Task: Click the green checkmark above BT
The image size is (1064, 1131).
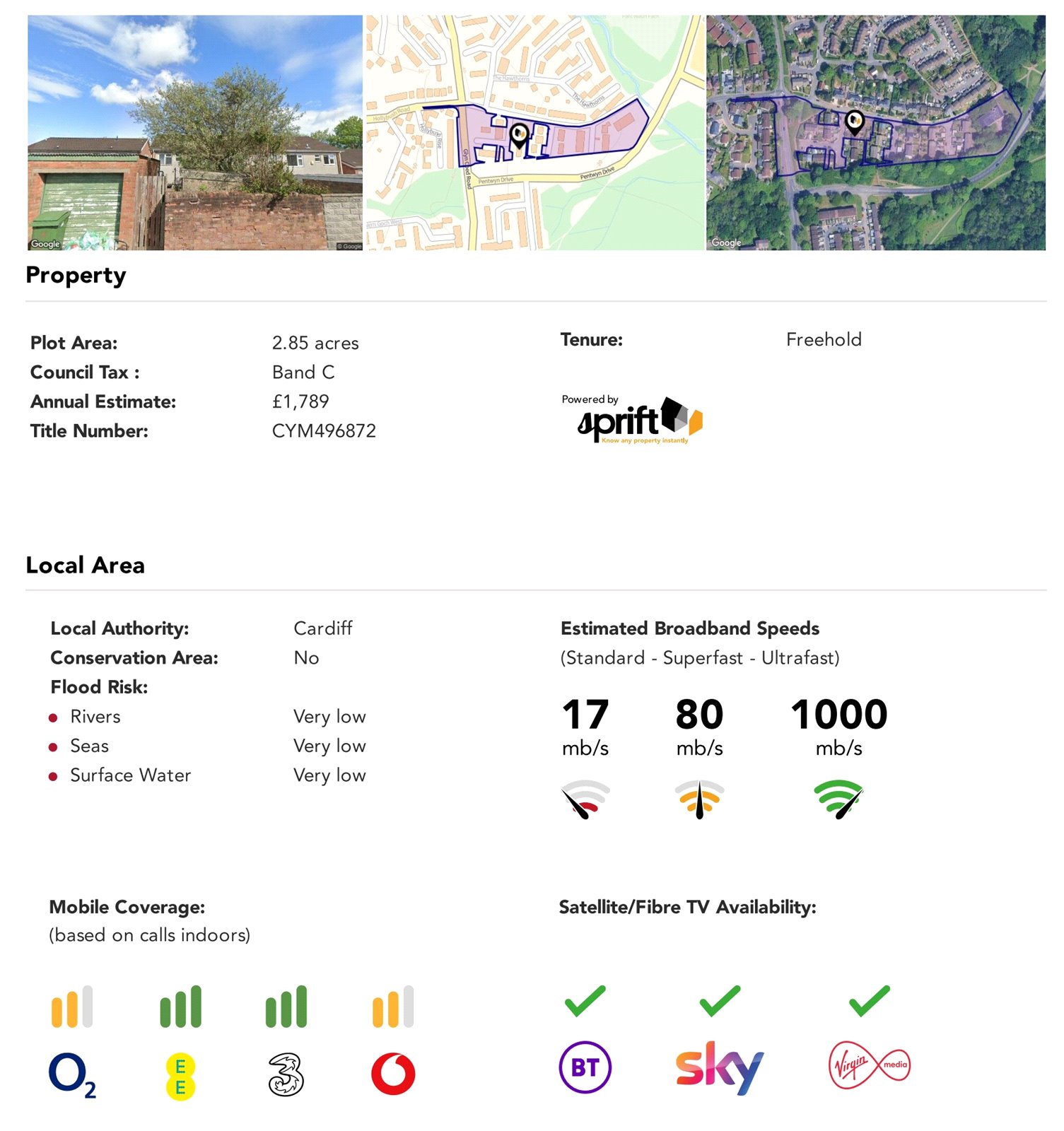Action: point(585,1001)
